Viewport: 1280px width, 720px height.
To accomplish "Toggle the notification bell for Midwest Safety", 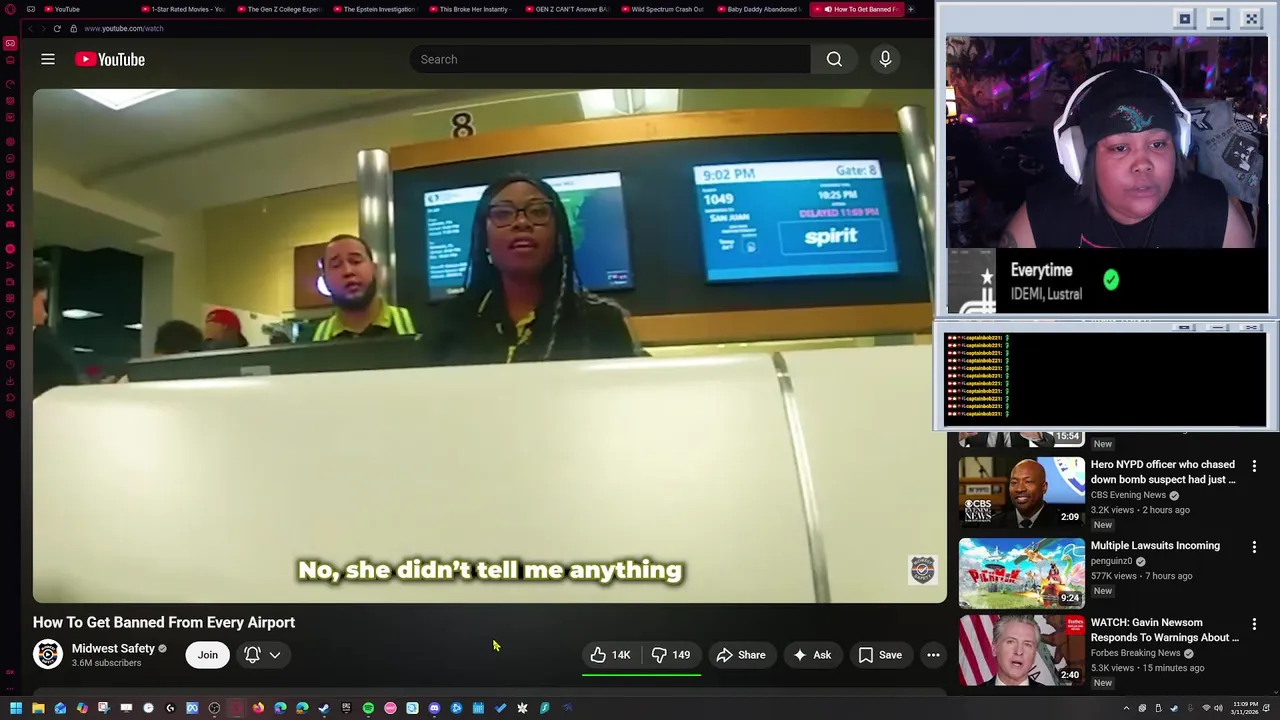I will (252, 655).
